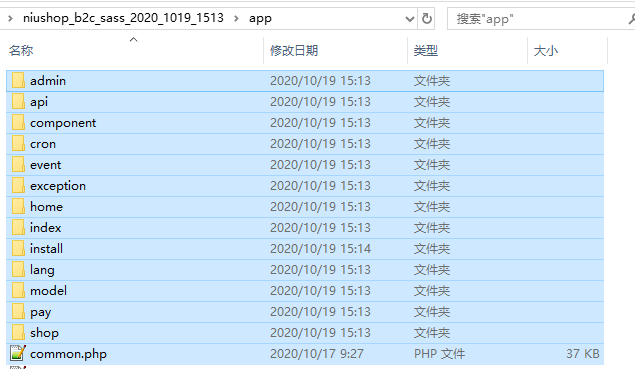Click the model folder name
The width and height of the screenshot is (635, 369).
[x=48, y=291]
